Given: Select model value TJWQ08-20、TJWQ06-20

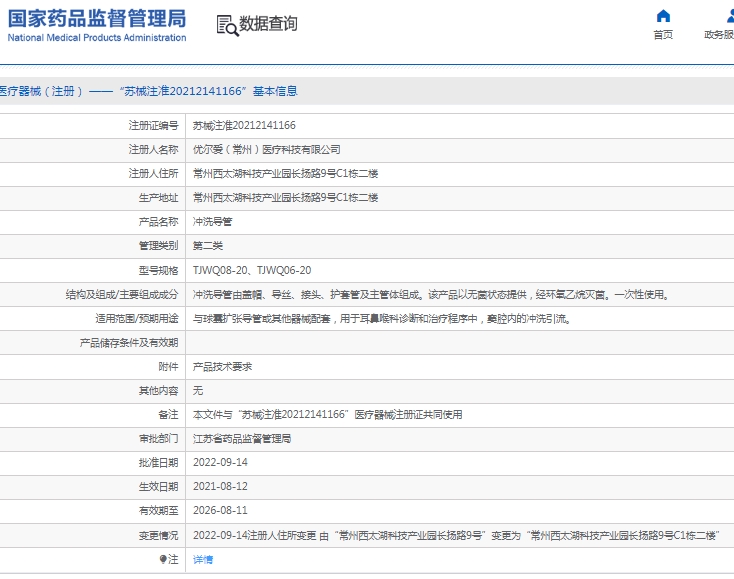Looking at the screenshot, I should click(252, 270).
